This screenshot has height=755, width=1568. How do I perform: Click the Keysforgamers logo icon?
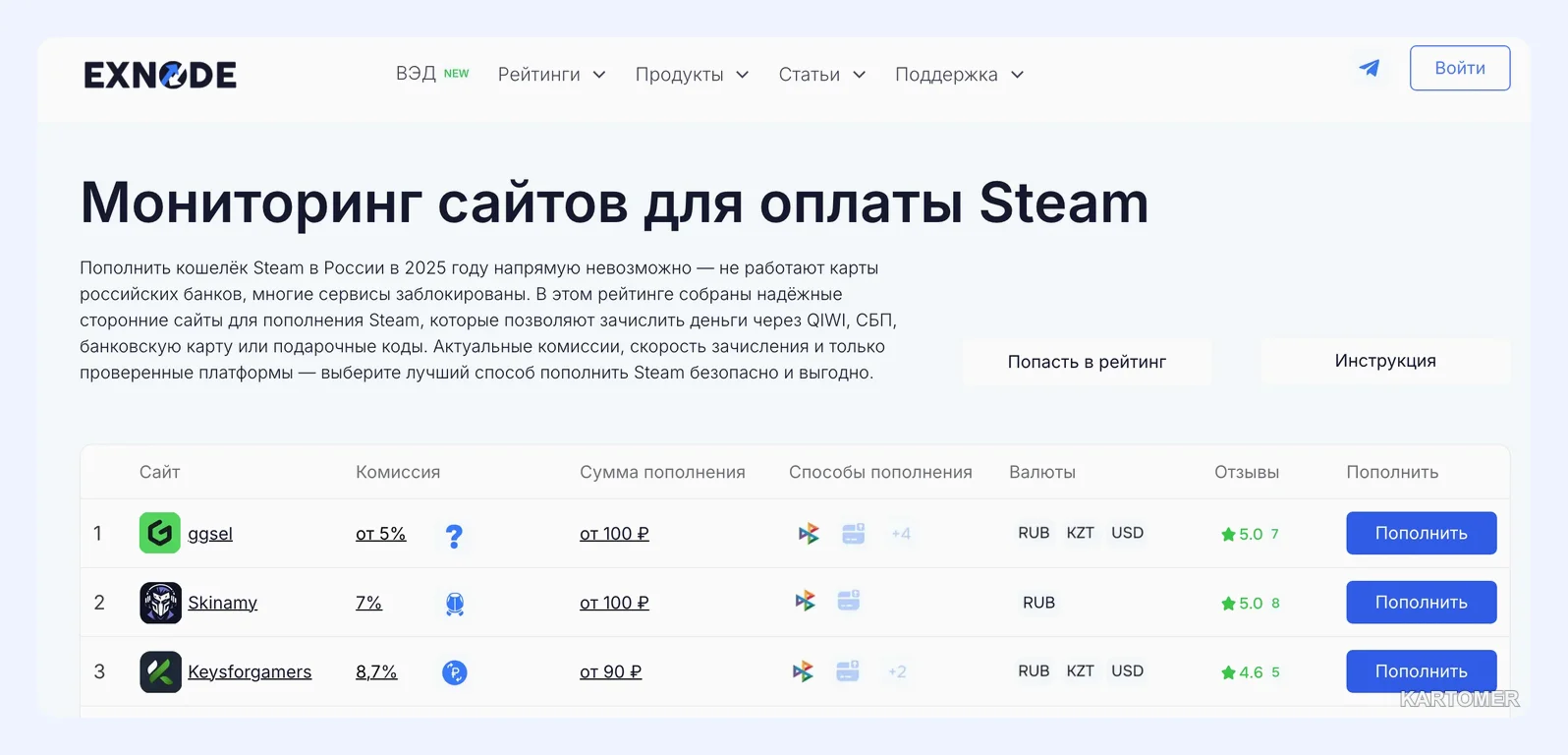pyautogui.click(x=160, y=671)
